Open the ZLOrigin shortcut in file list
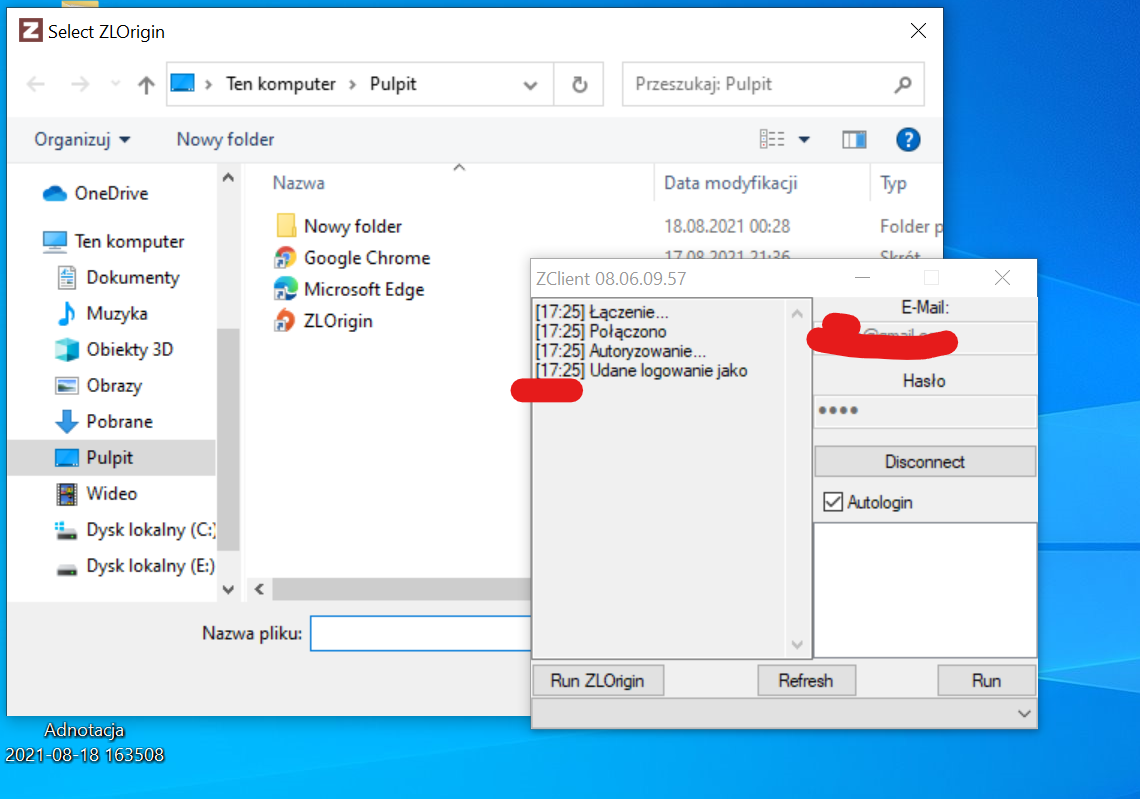1140x799 pixels. tap(338, 321)
